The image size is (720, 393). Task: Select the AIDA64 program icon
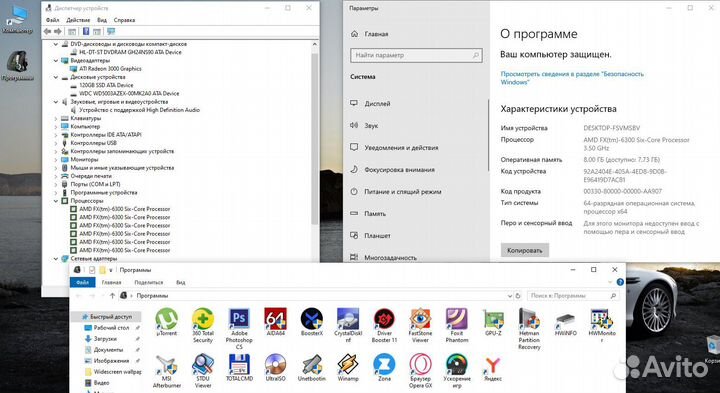tap(276, 322)
